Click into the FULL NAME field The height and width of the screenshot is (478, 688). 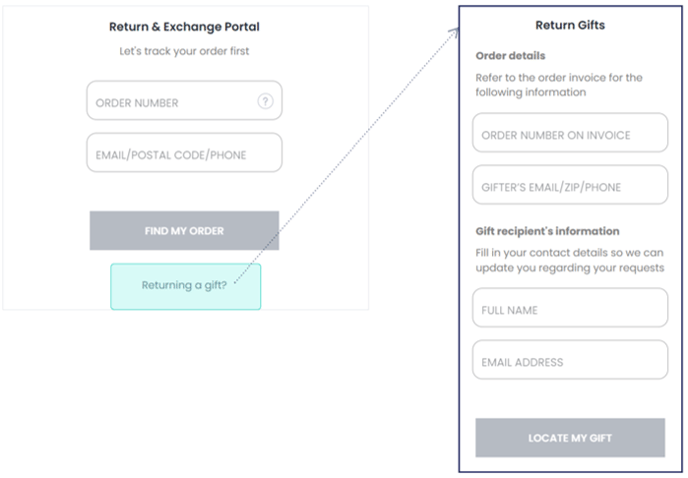point(570,307)
